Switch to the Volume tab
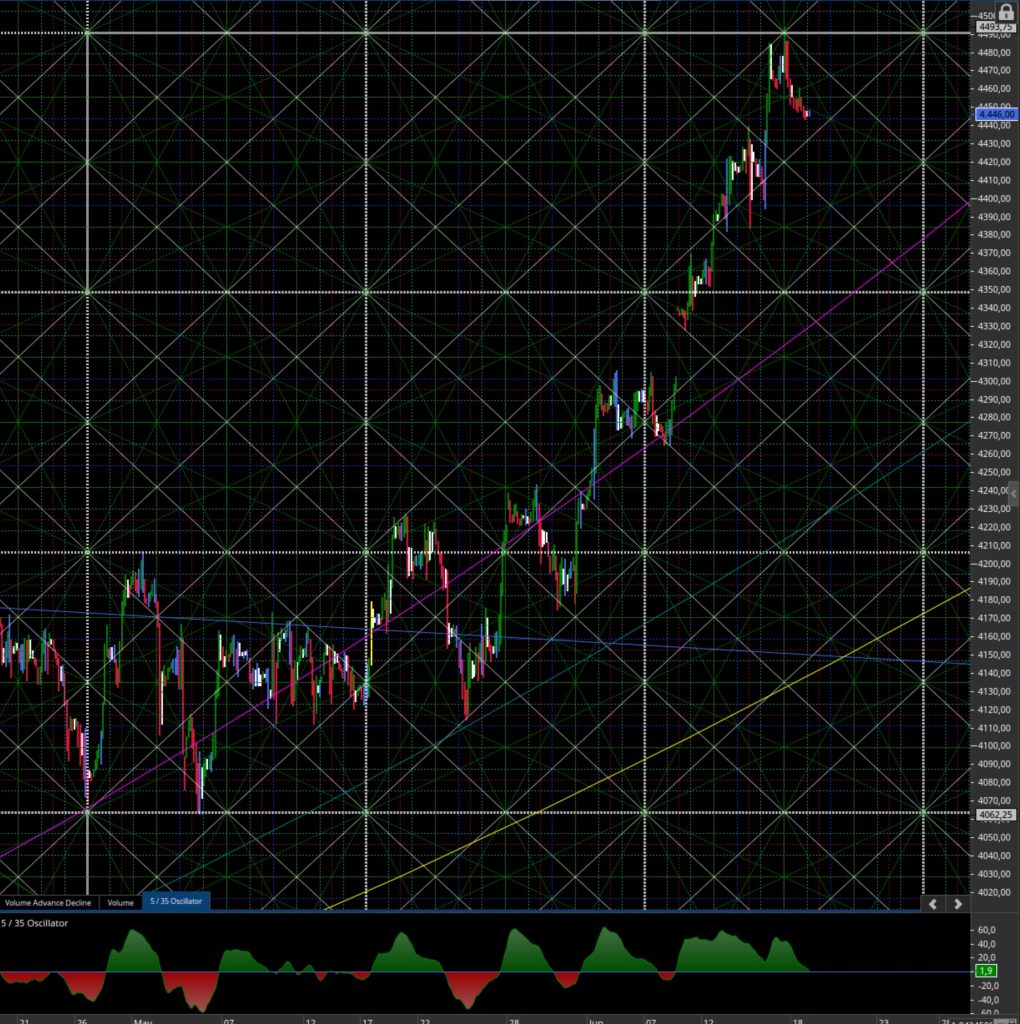Viewport: 1020px width, 1024px height. pyautogui.click(x=121, y=903)
